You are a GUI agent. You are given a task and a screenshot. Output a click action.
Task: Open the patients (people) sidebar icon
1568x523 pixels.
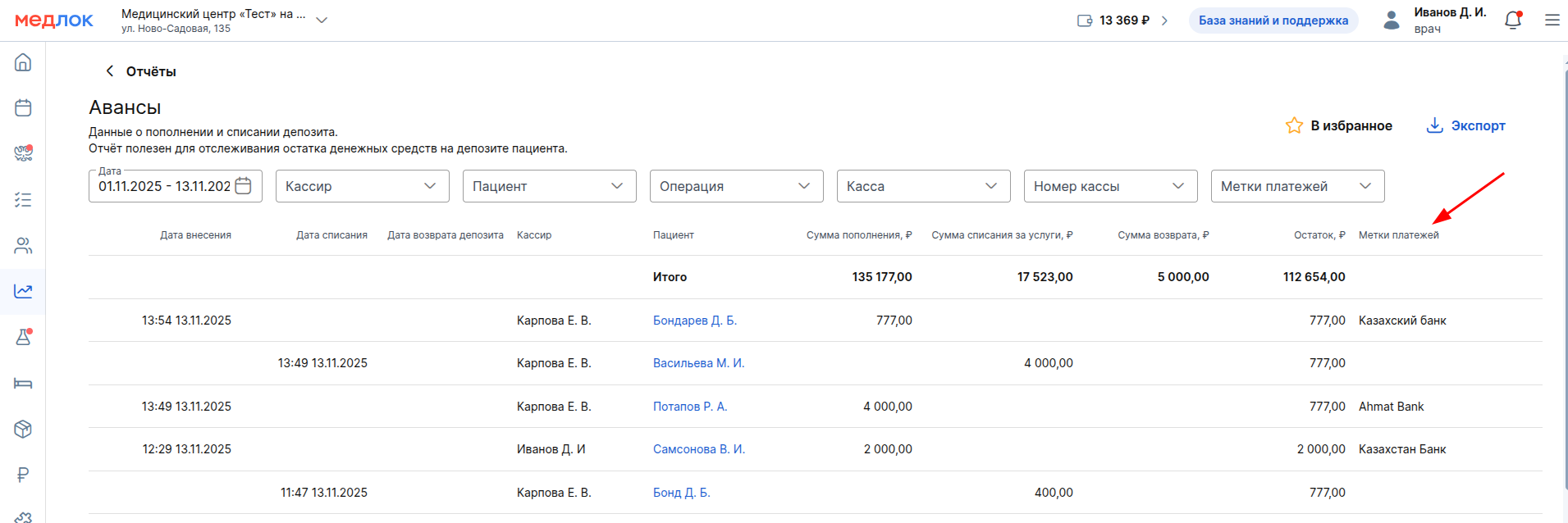(23, 246)
